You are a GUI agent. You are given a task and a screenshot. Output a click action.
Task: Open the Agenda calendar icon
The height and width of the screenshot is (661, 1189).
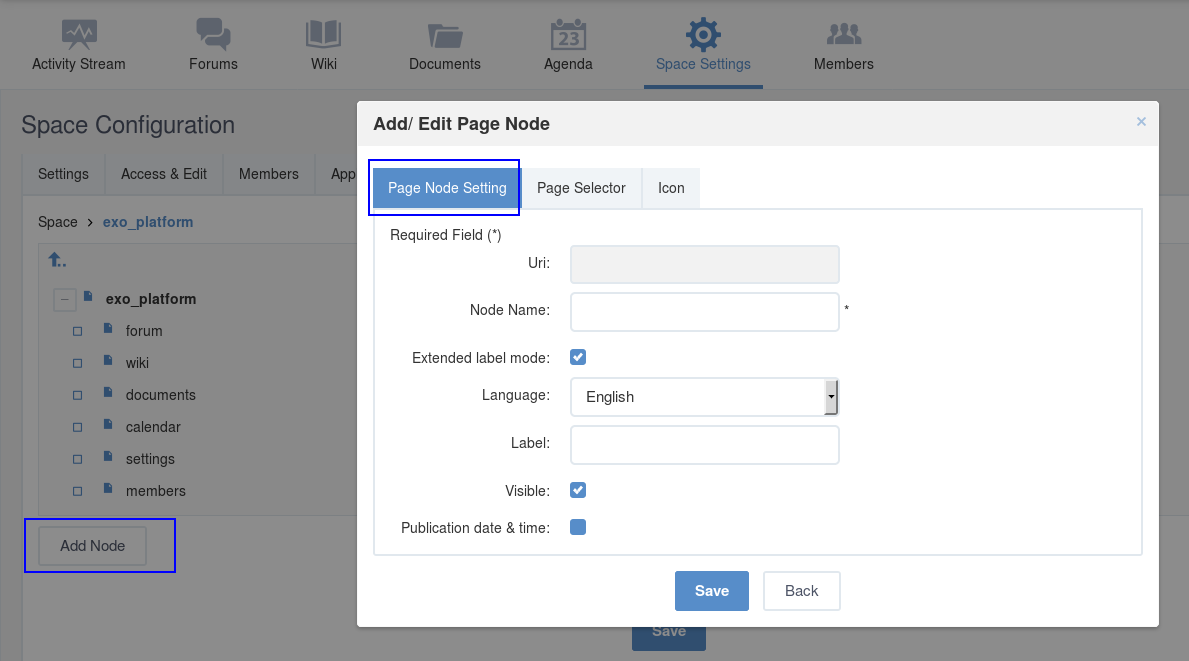(568, 34)
